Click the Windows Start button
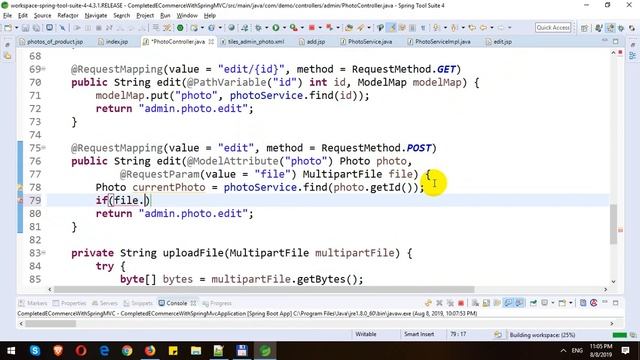Image resolution: width=640 pixels, height=360 pixels. pyautogui.click(x=11, y=351)
